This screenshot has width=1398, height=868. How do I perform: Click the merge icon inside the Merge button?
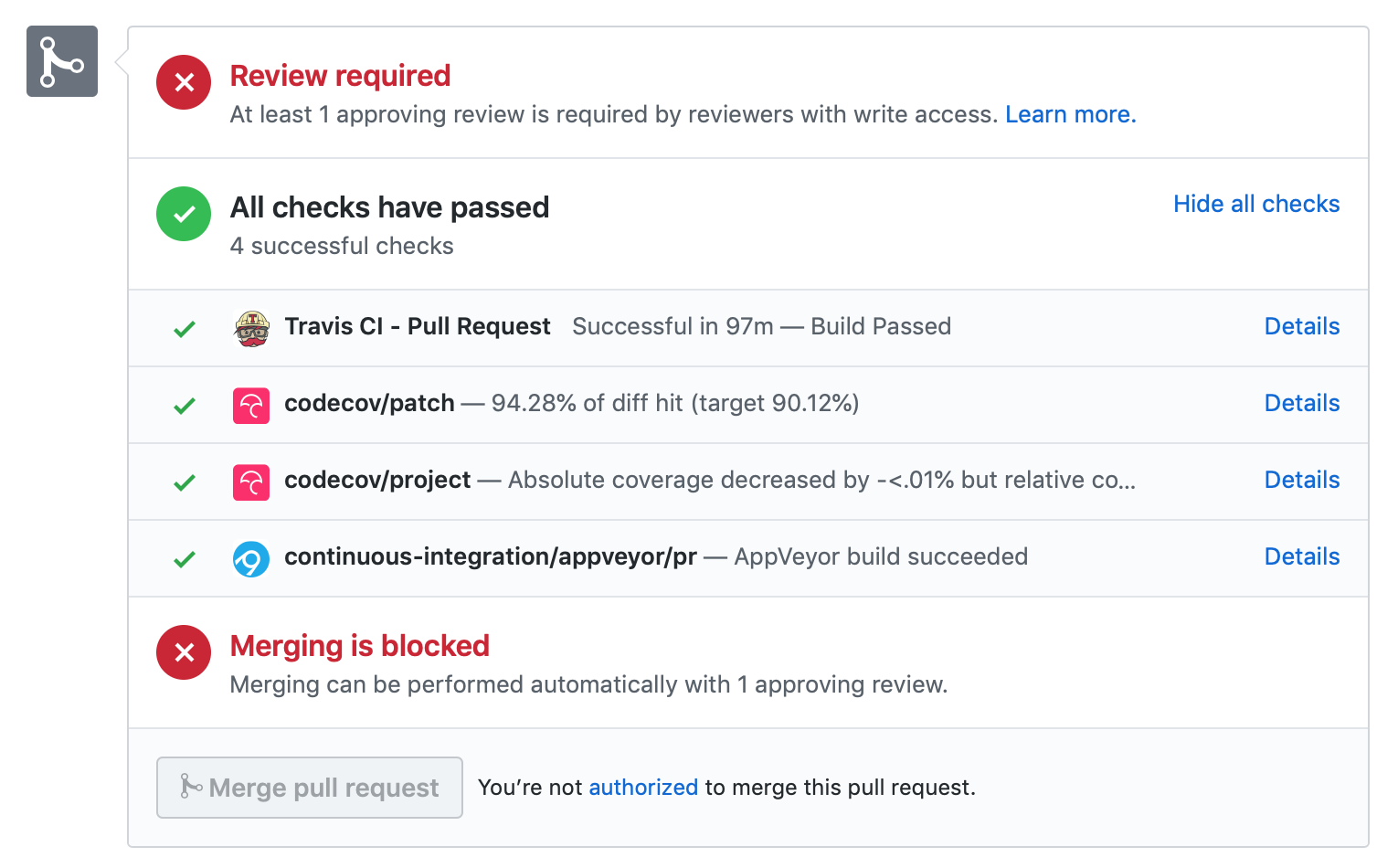pyautogui.click(x=190, y=787)
